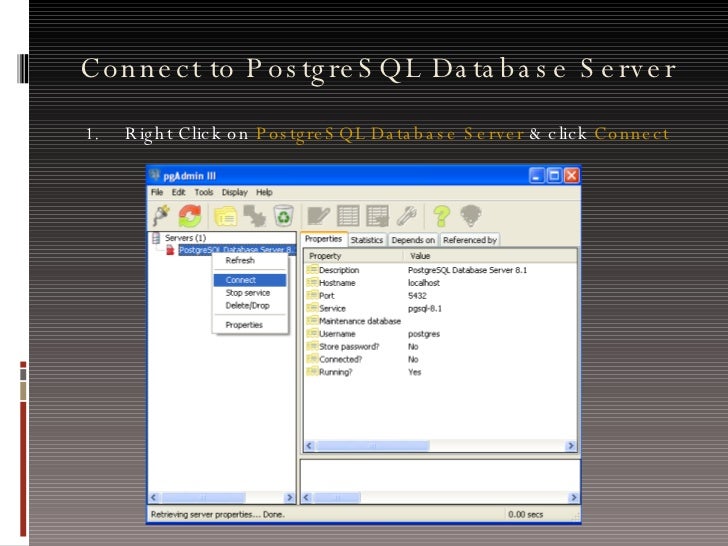Click 'PostgreSQL Database Server 8.1' description value
Screen dimensions: 728x546
click(467, 270)
